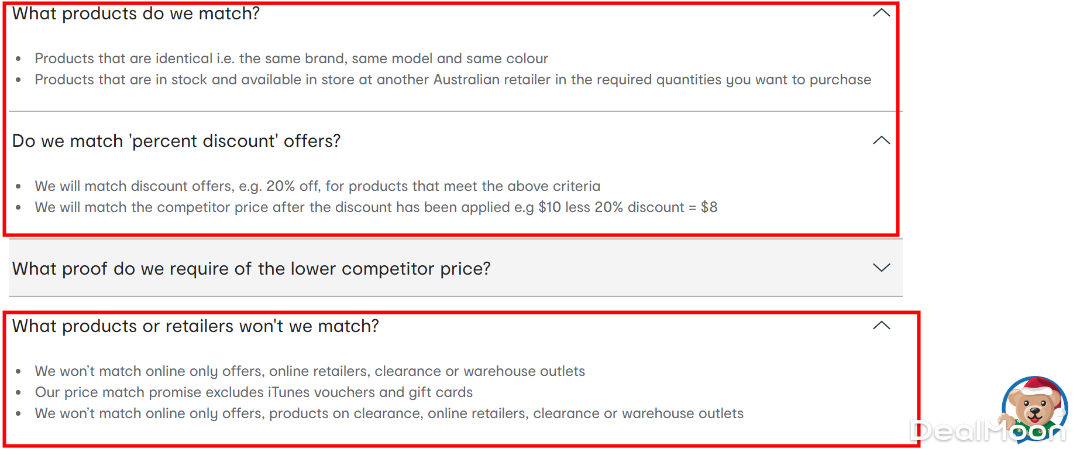1080x455 pixels.
Task: Collapse the 'What products do we match?' chevron
Action: tap(881, 14)
